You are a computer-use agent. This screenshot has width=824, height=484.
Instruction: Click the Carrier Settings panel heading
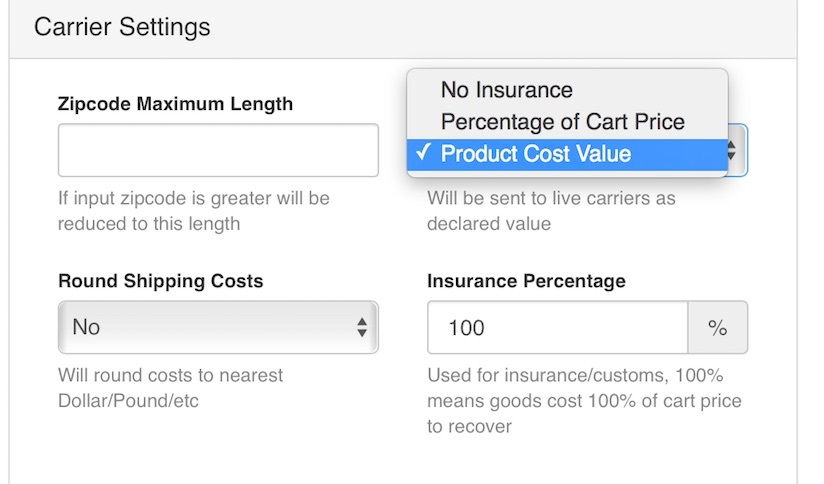point(122,26)
